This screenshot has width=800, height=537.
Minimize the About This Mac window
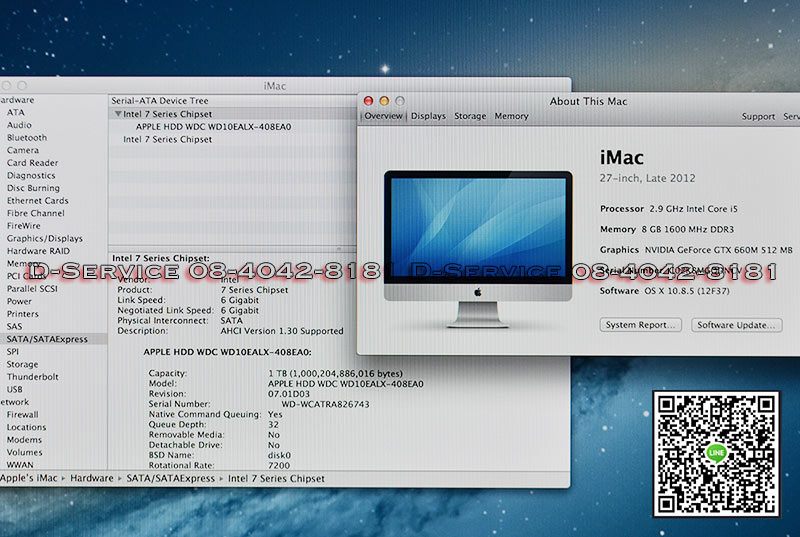pos(384,100)
